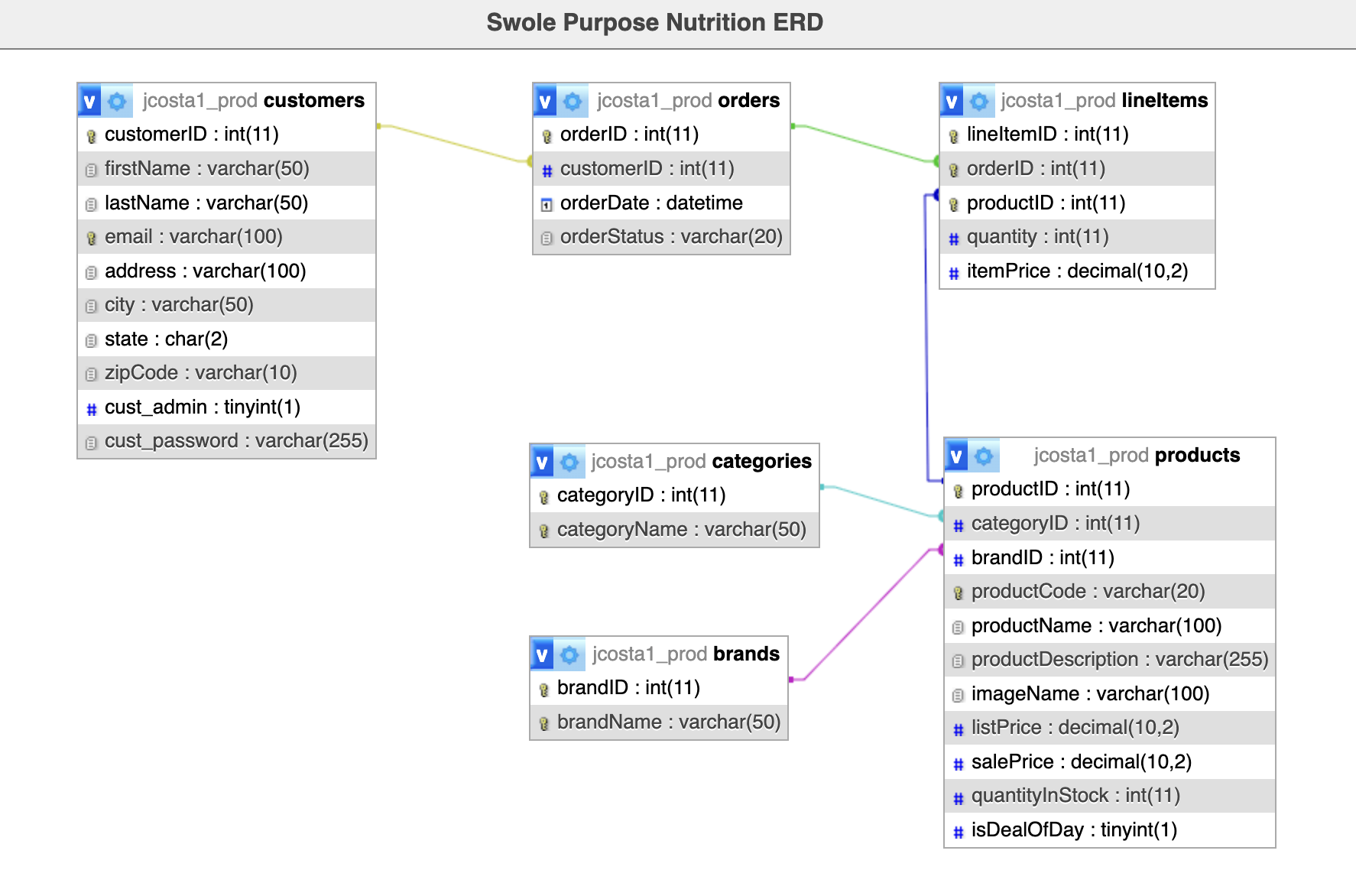1356x896 pixels.
Task: Open the gear icon on the categories table
Action: 569,462
